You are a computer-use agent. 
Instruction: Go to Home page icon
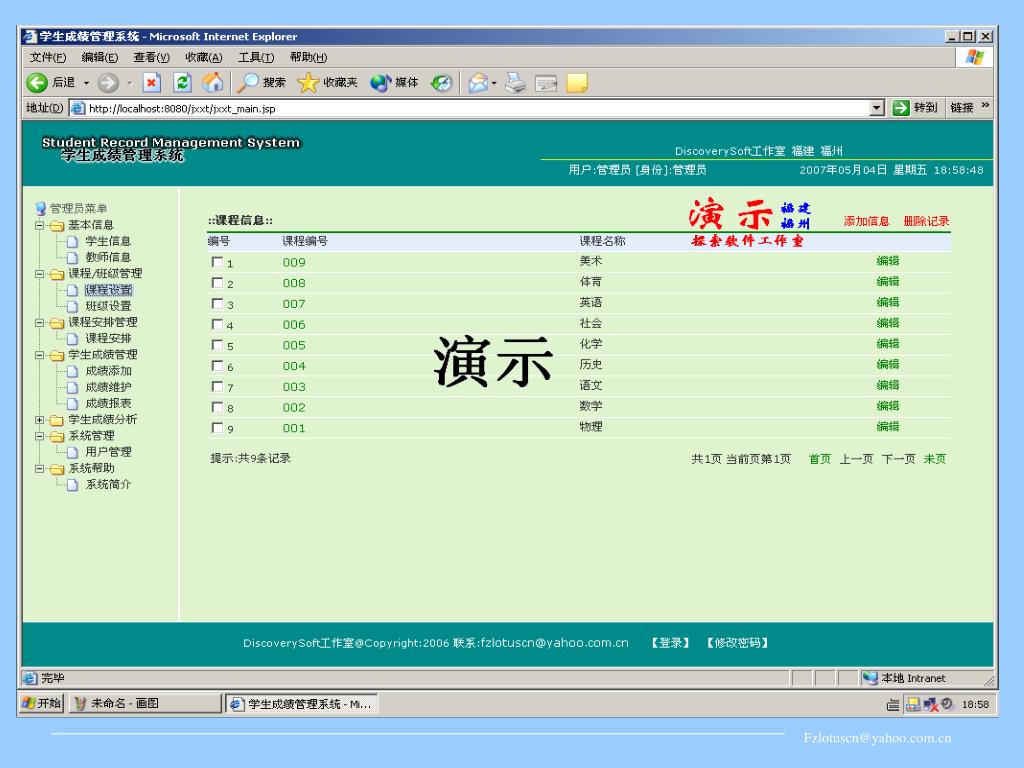pos(212,82)
